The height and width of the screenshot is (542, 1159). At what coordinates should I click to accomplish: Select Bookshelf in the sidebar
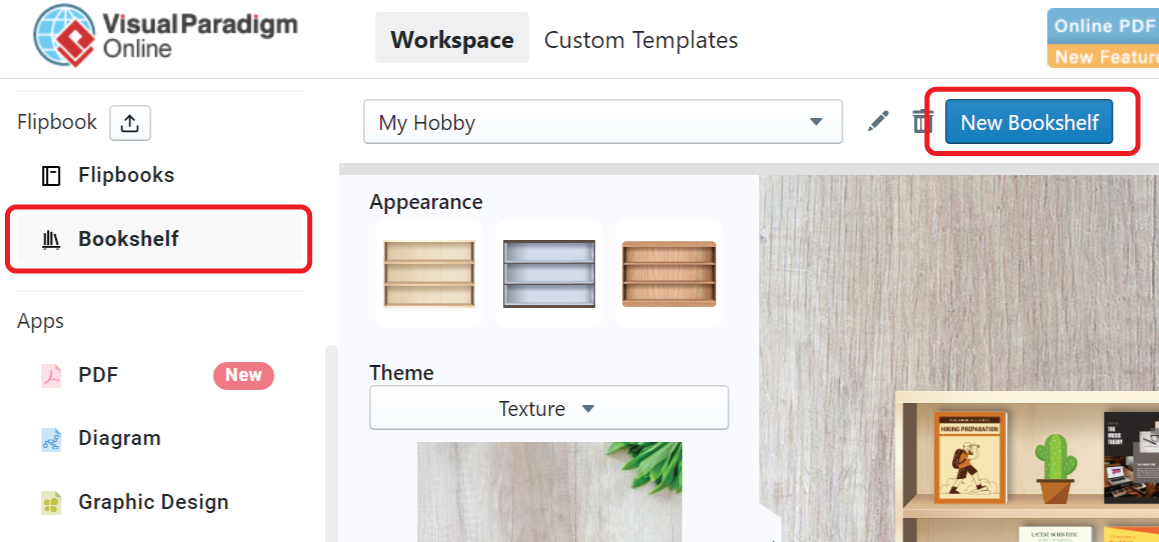click(x=128, y=239)
